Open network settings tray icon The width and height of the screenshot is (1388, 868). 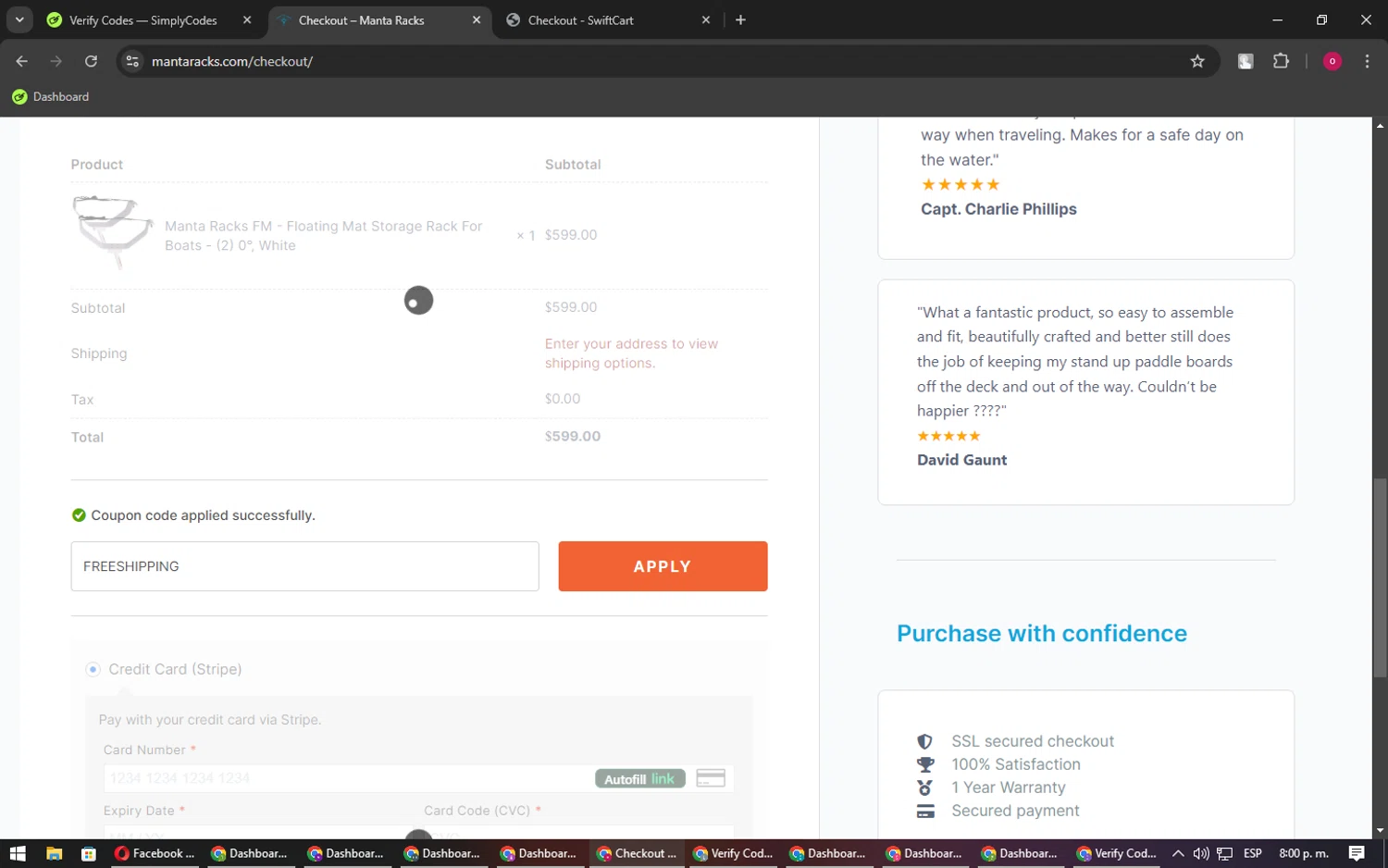coord(1225,853)
